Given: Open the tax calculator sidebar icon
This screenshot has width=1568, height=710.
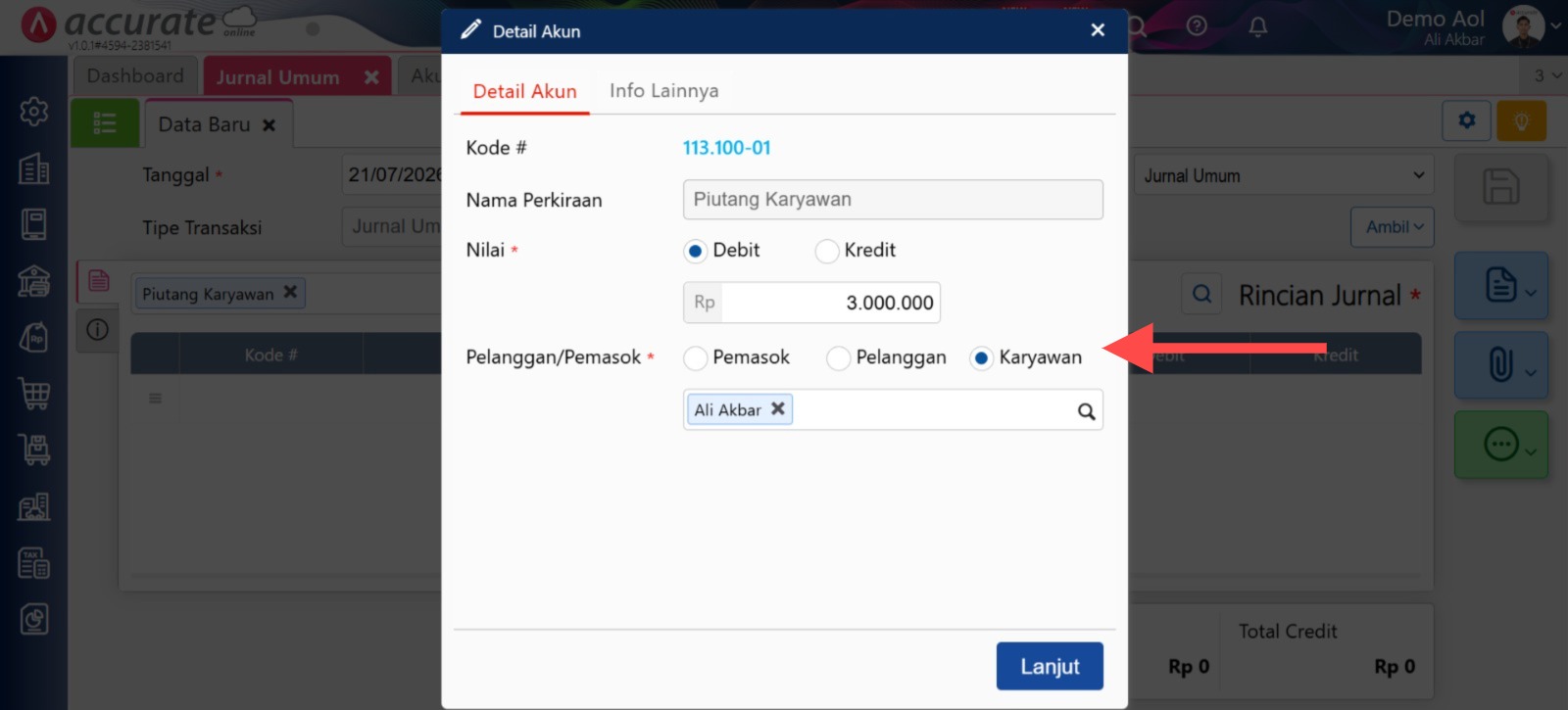Looking at the screenshot, I should 34,563.
